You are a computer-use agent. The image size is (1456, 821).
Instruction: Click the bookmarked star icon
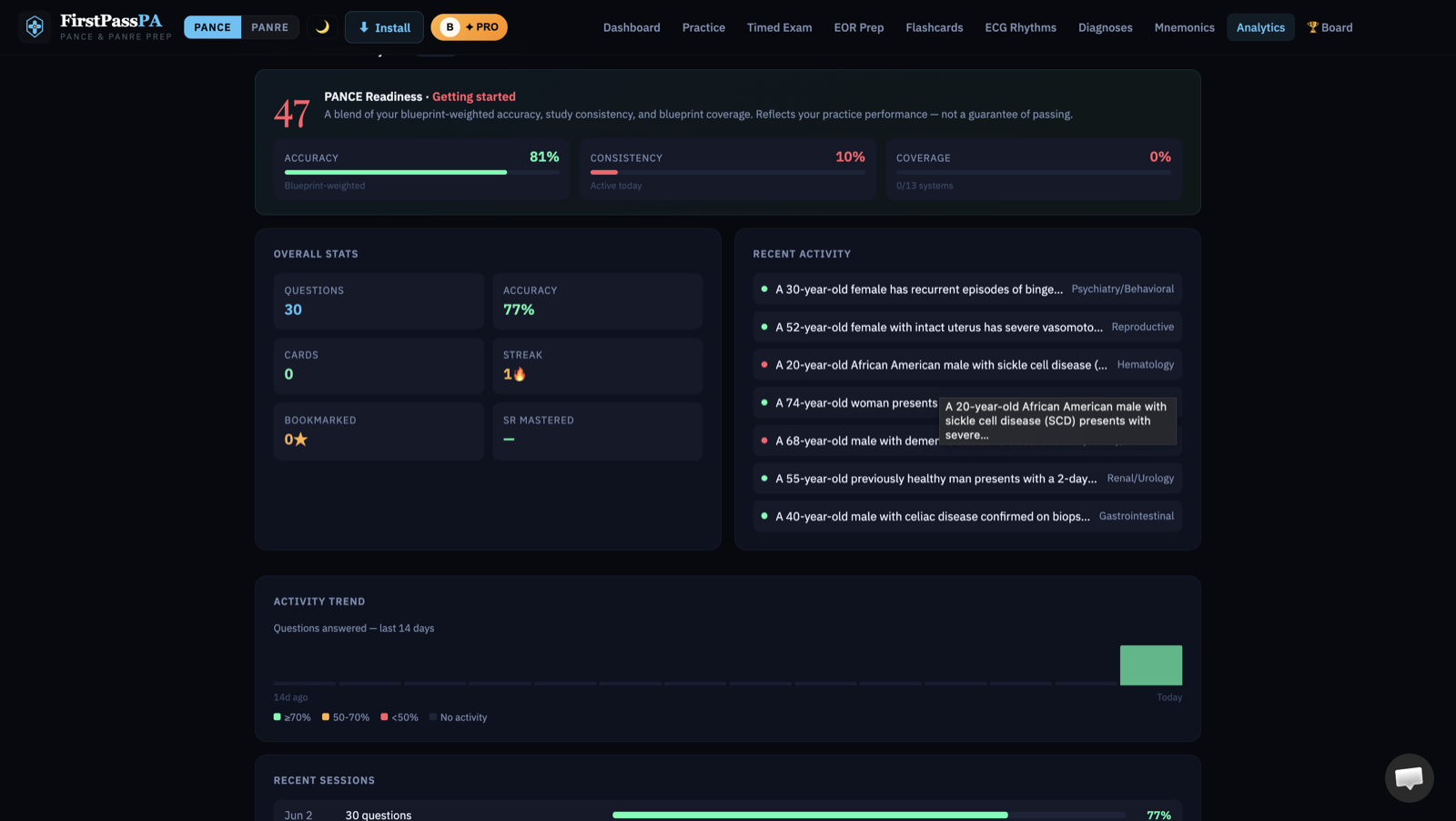point(300,440)
